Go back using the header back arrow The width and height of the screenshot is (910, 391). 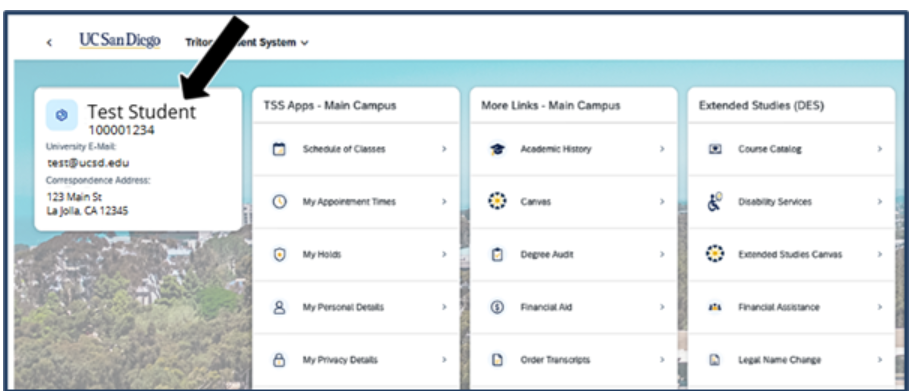click(49, 42)
